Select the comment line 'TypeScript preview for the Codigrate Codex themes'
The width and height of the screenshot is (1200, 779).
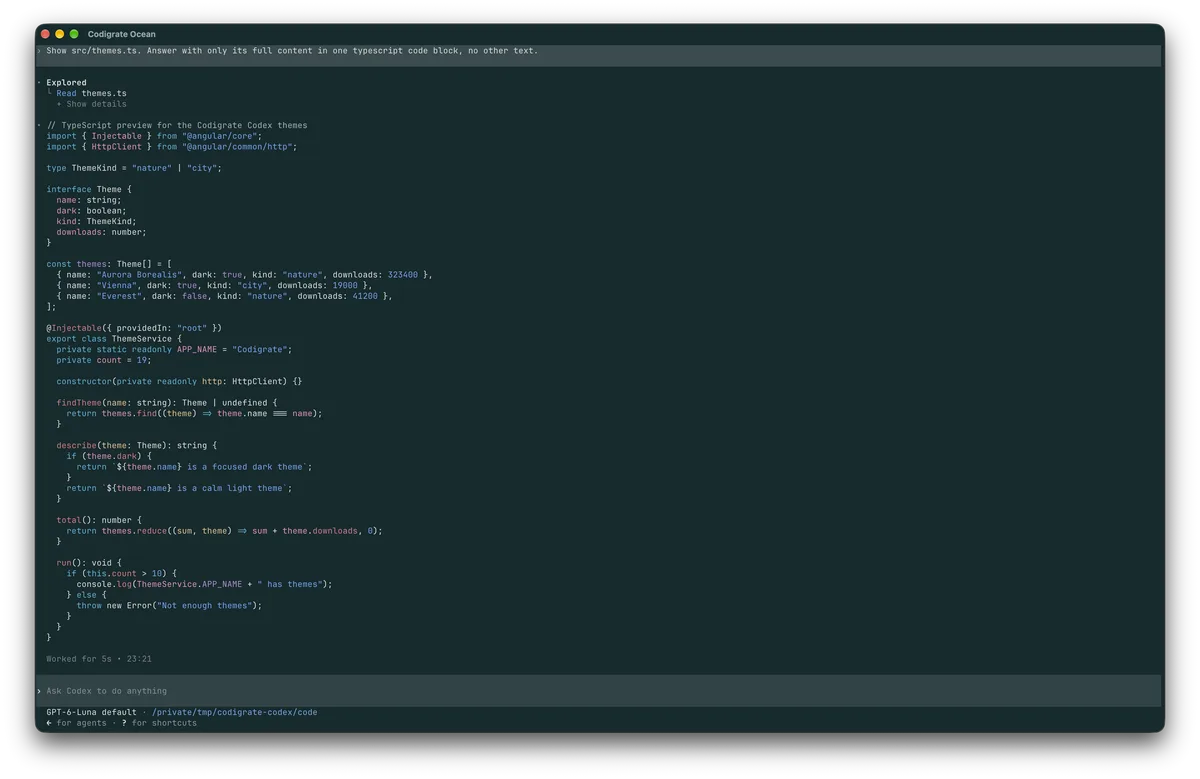177,125
